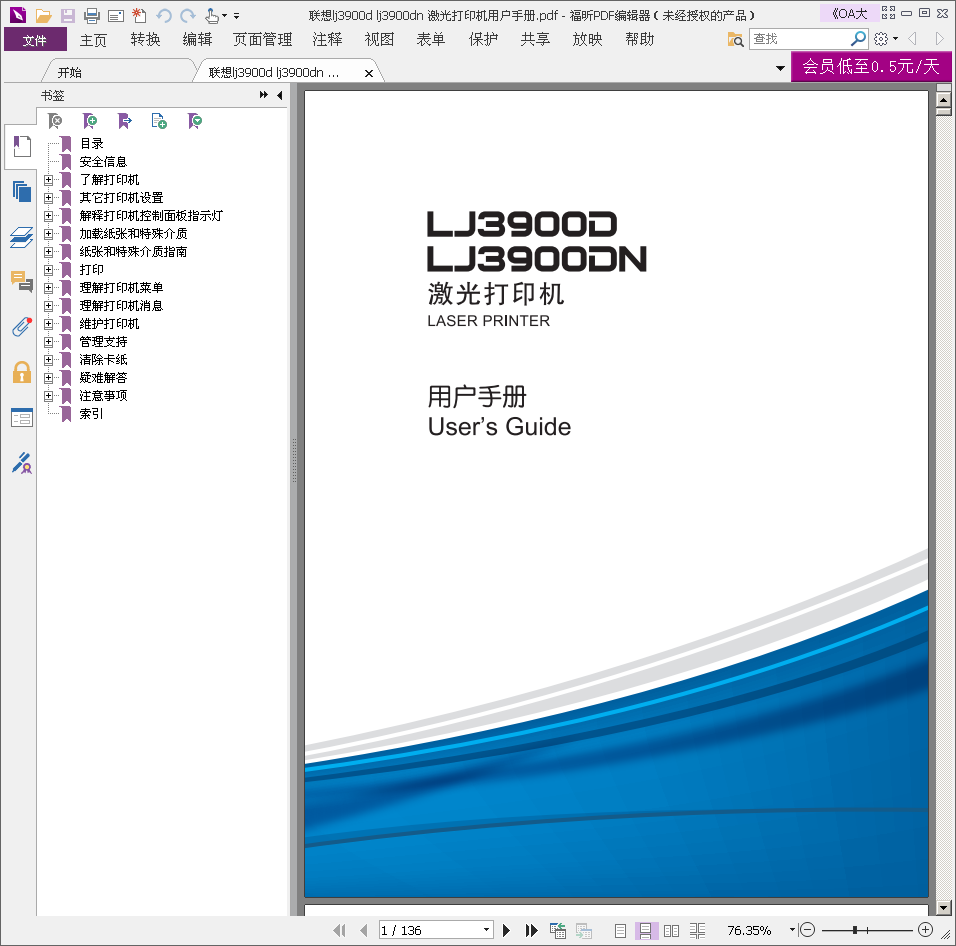Viewport: 956px width, 946px height.
Task: Open the 转换 ribbon tab
Action: [x=146, y=40]
